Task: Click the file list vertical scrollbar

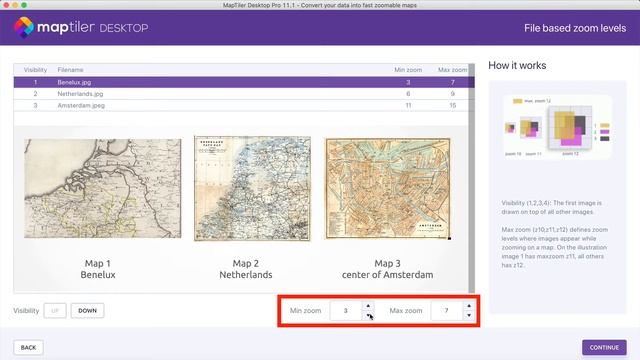Action: coord(472,178)
